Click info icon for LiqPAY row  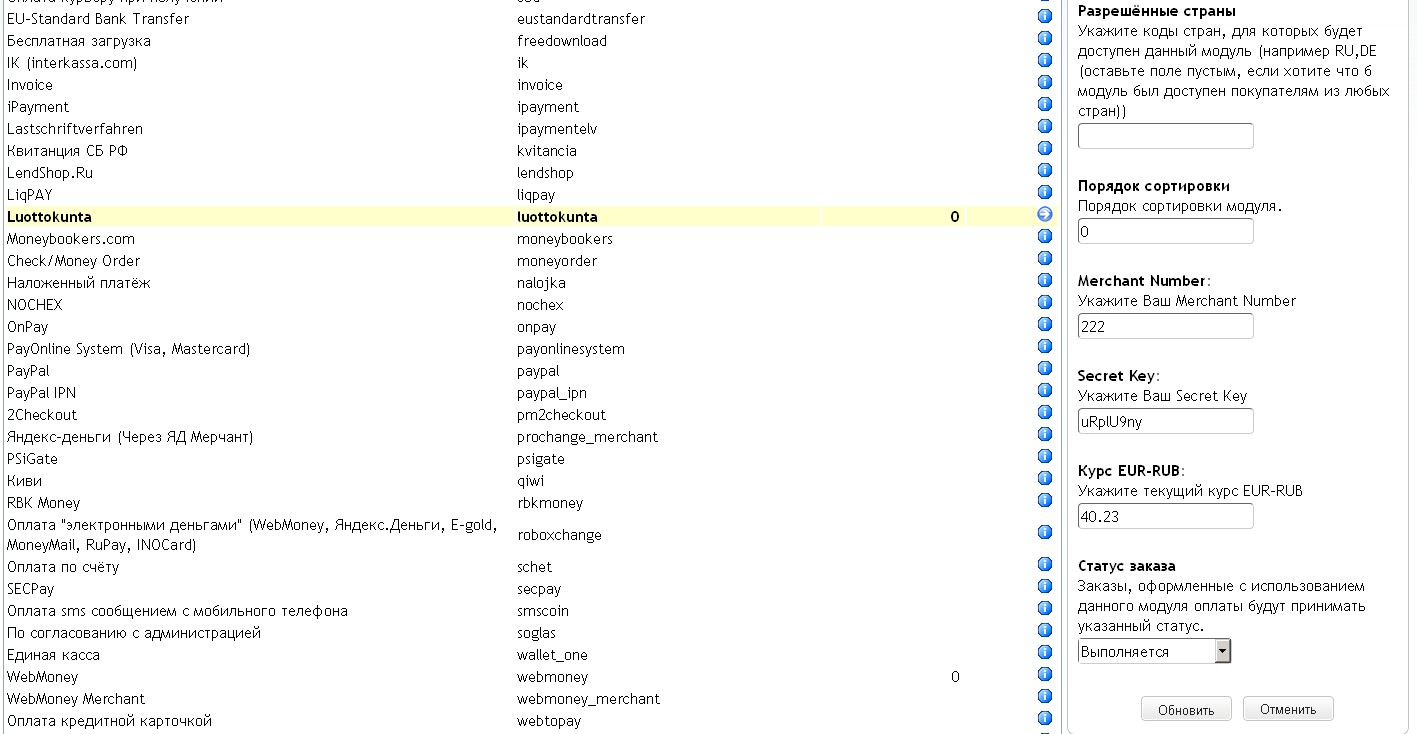click(x=1045, y=192)
